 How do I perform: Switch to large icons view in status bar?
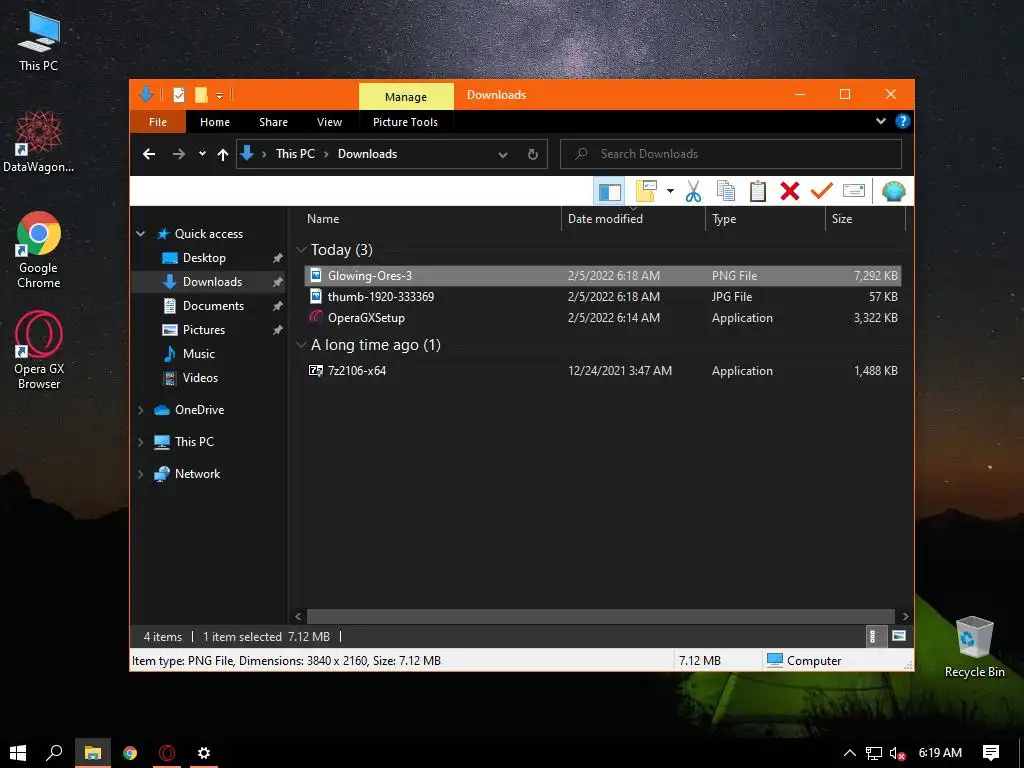coord(899,636)
